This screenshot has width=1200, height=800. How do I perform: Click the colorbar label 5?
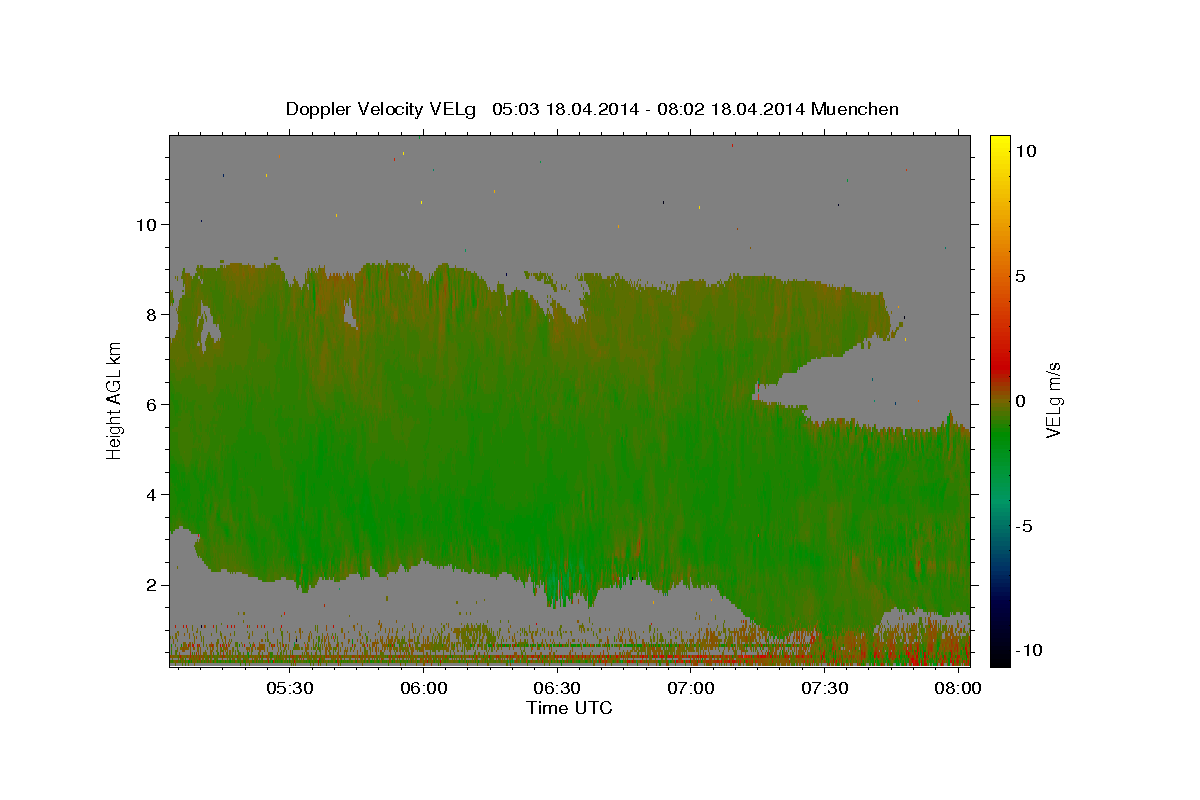[1020, 276]
